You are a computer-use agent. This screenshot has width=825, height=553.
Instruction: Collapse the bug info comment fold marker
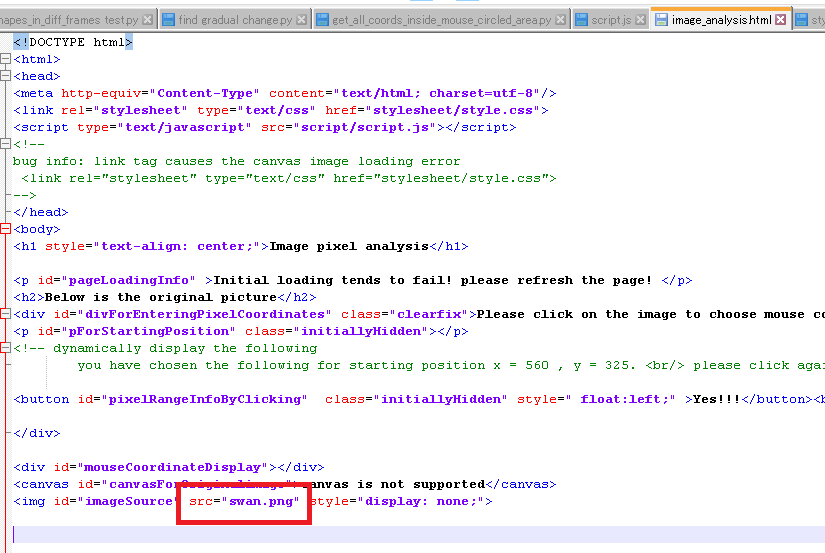[x=5, y=144]
